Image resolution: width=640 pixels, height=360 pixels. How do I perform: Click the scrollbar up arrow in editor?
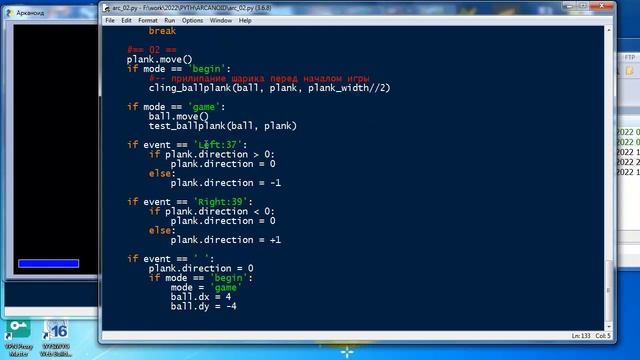pyautogui.click(x=609, y=30)
